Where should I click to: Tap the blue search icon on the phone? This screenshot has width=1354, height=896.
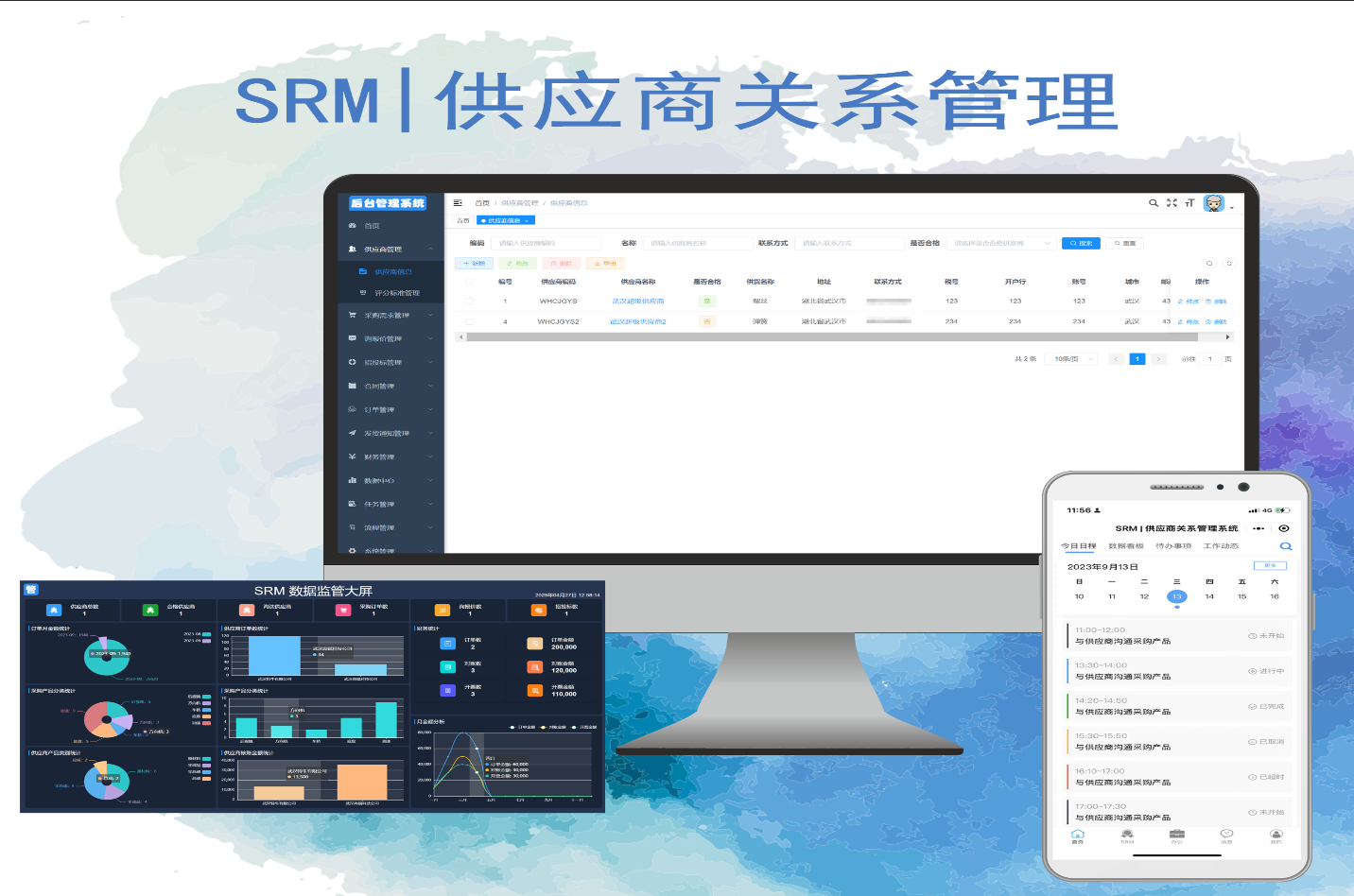pyautogui.click(x=1285, y=546)
